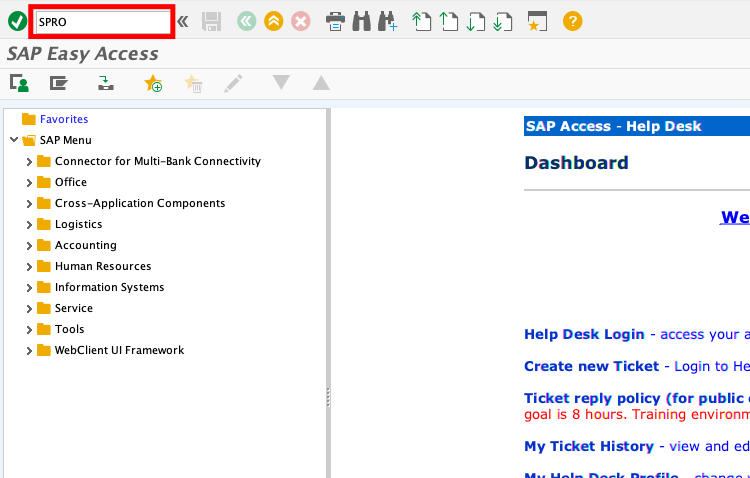Click the red Cancel icon
Viewport: 750px width, 478px height.
(x=300, y=22)
